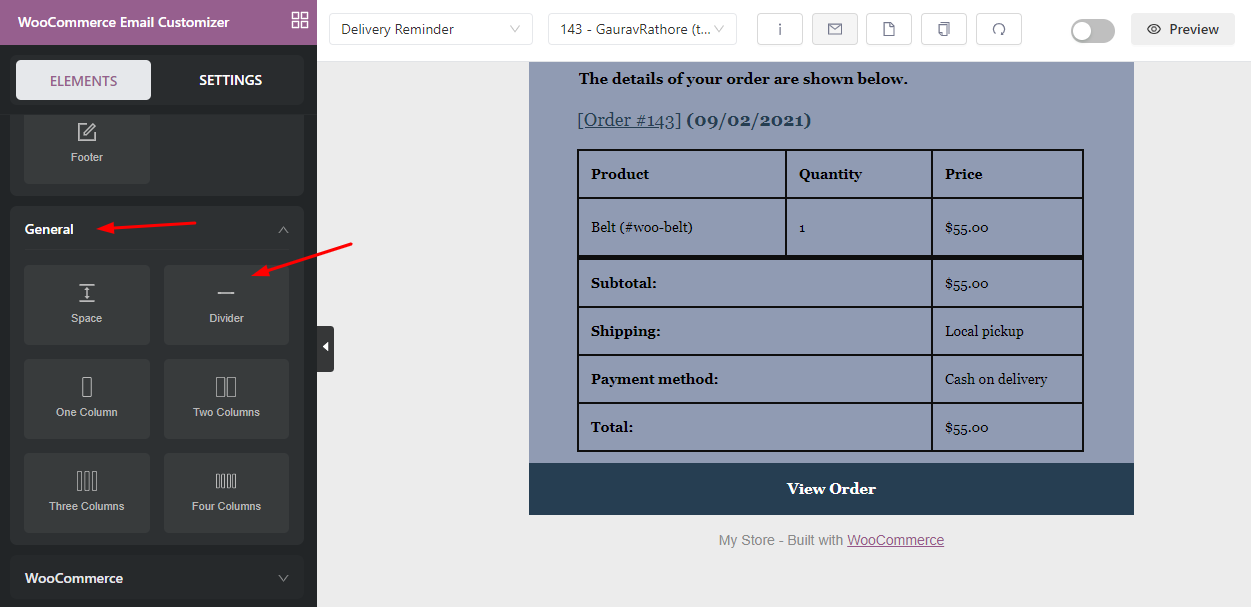Expand the WooCommerce section

(x=157, y=578)
